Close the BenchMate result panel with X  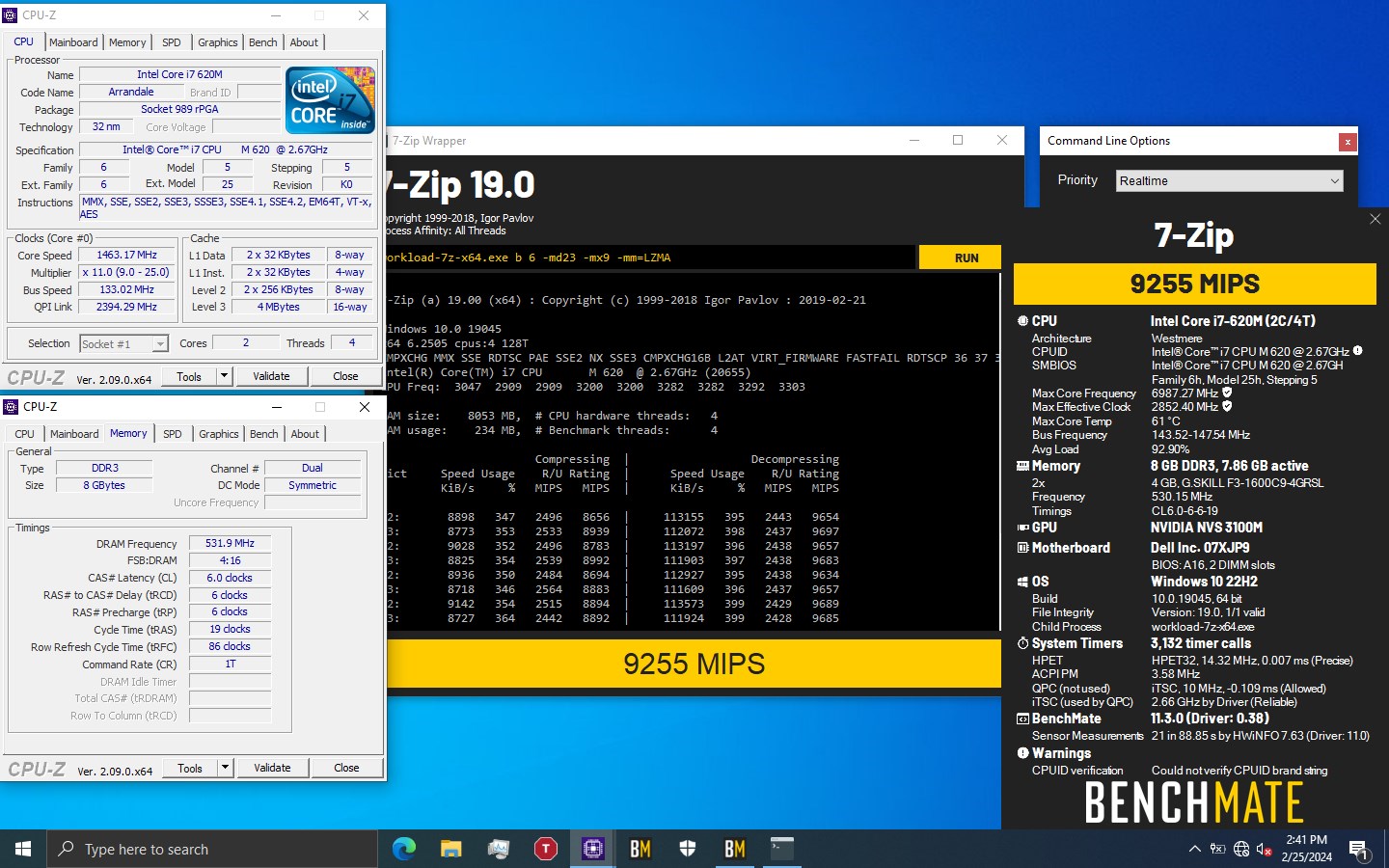point(1375,219)
